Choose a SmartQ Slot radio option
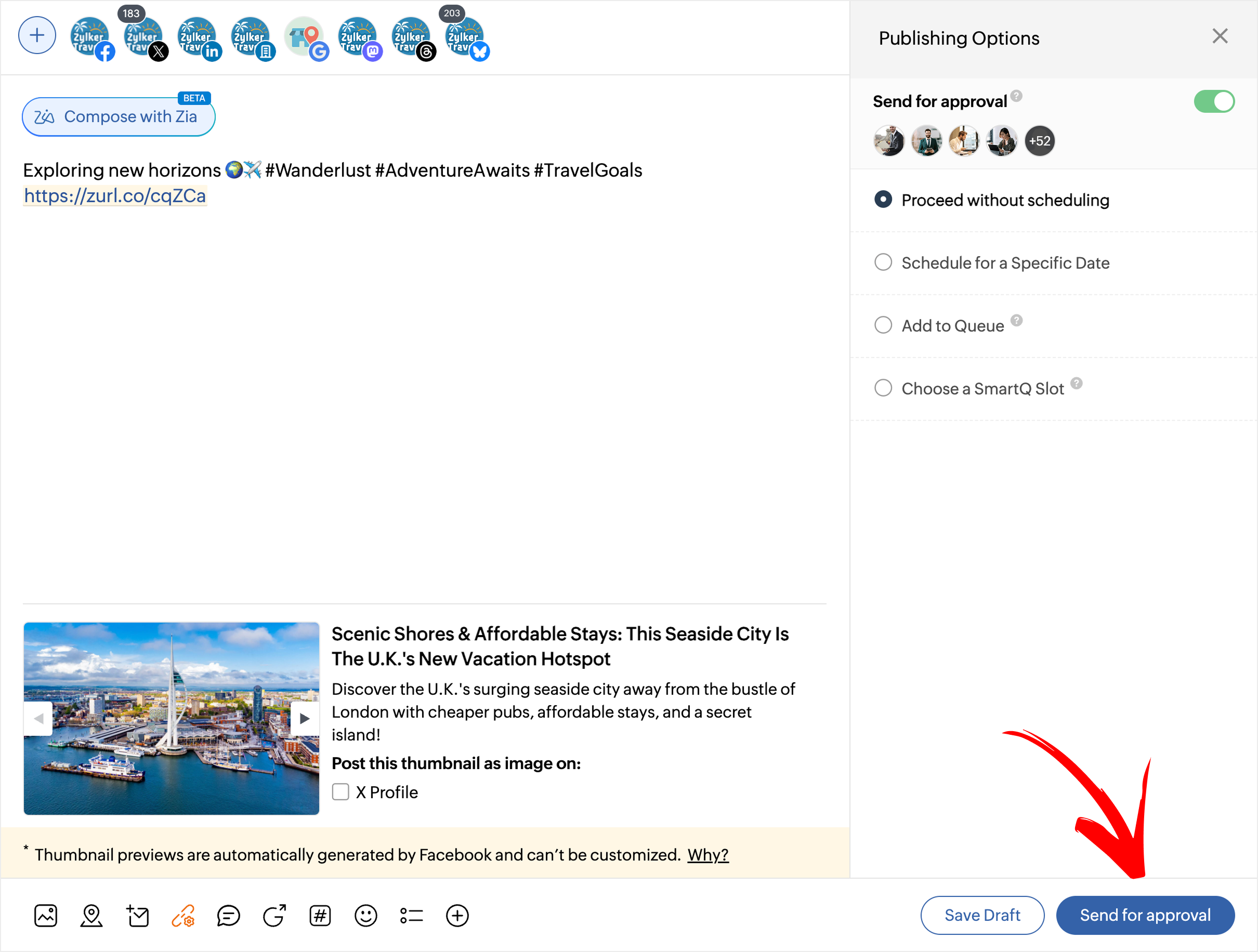The width and height of the screenshot is (1258, 952). pyautogui.click(x=883, y=388)
